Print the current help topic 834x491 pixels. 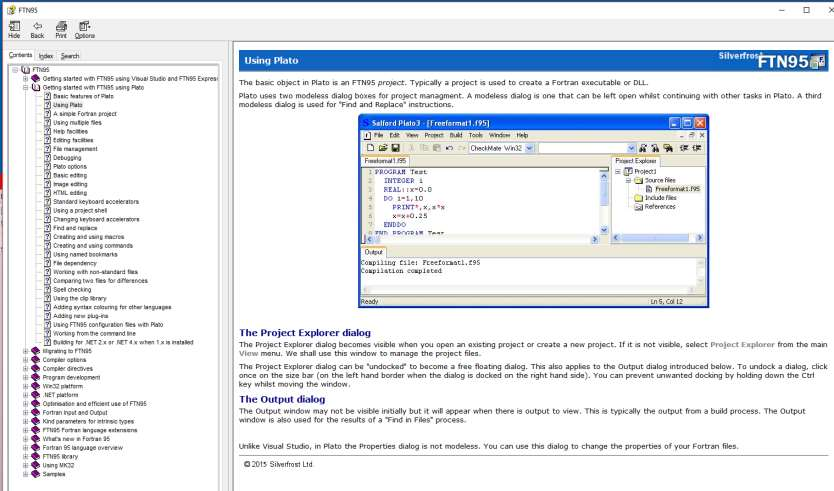(61, 30)
